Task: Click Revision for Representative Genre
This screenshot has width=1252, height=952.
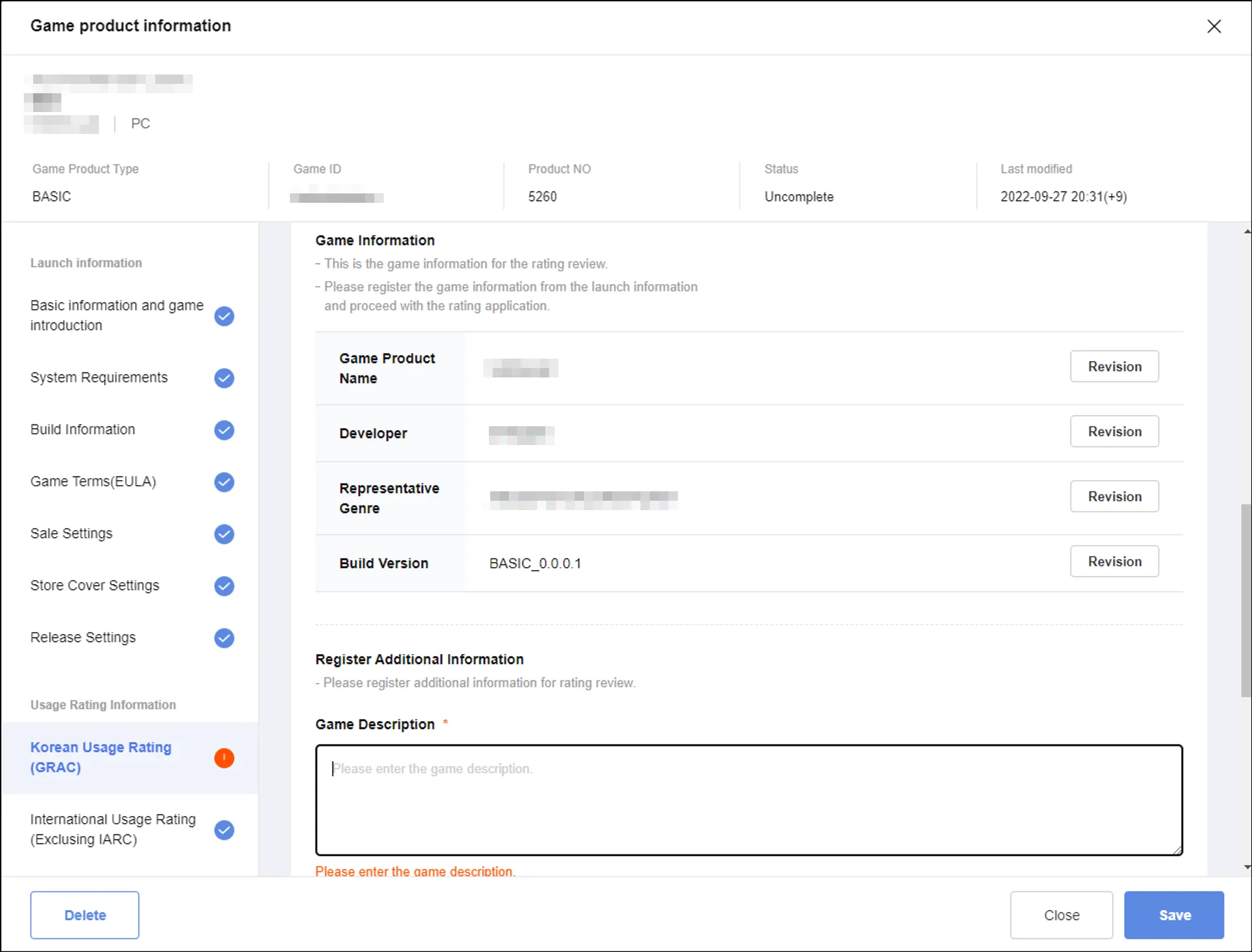Action: (x=1114, y=496)
